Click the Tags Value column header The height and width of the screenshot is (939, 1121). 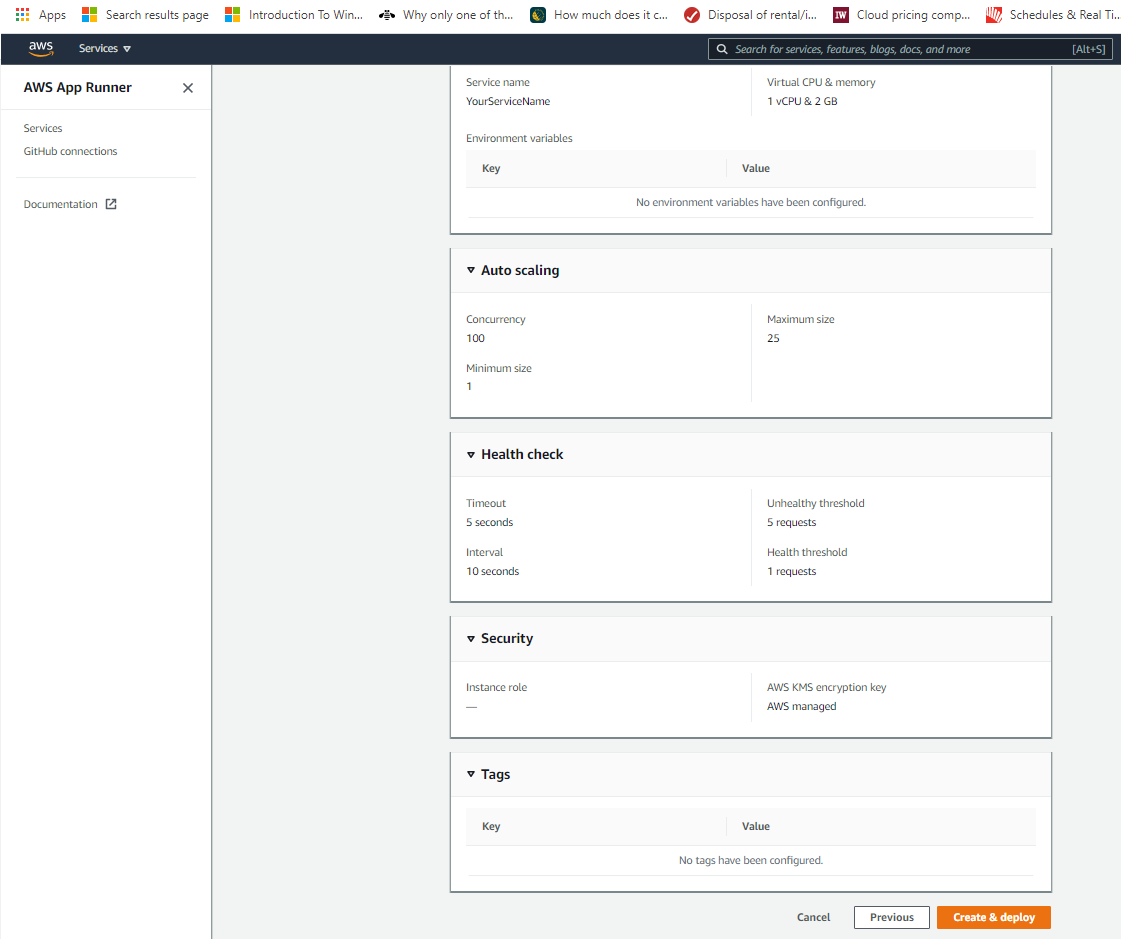point(756,827)
